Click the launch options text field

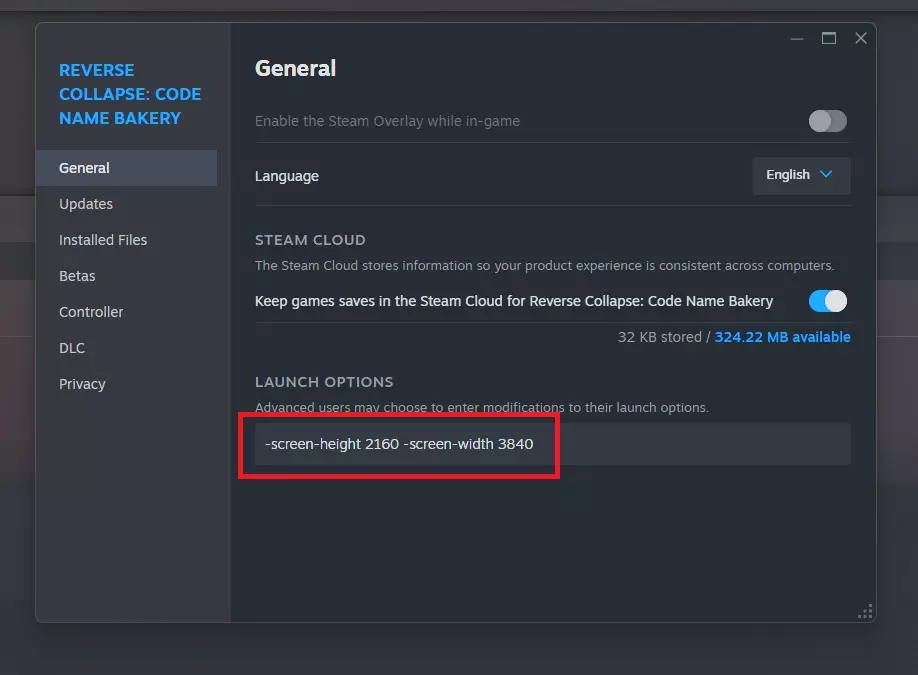click(552, 444)
